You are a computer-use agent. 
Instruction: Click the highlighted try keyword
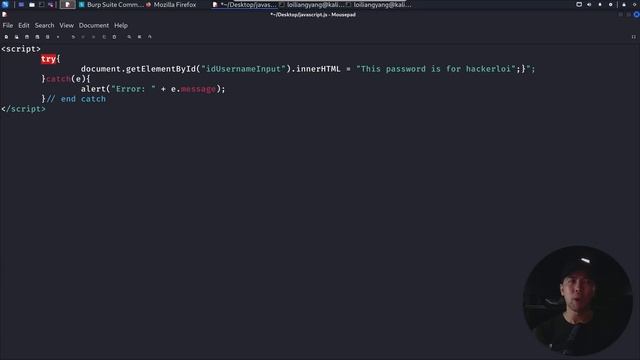click(x=48, y=59)
